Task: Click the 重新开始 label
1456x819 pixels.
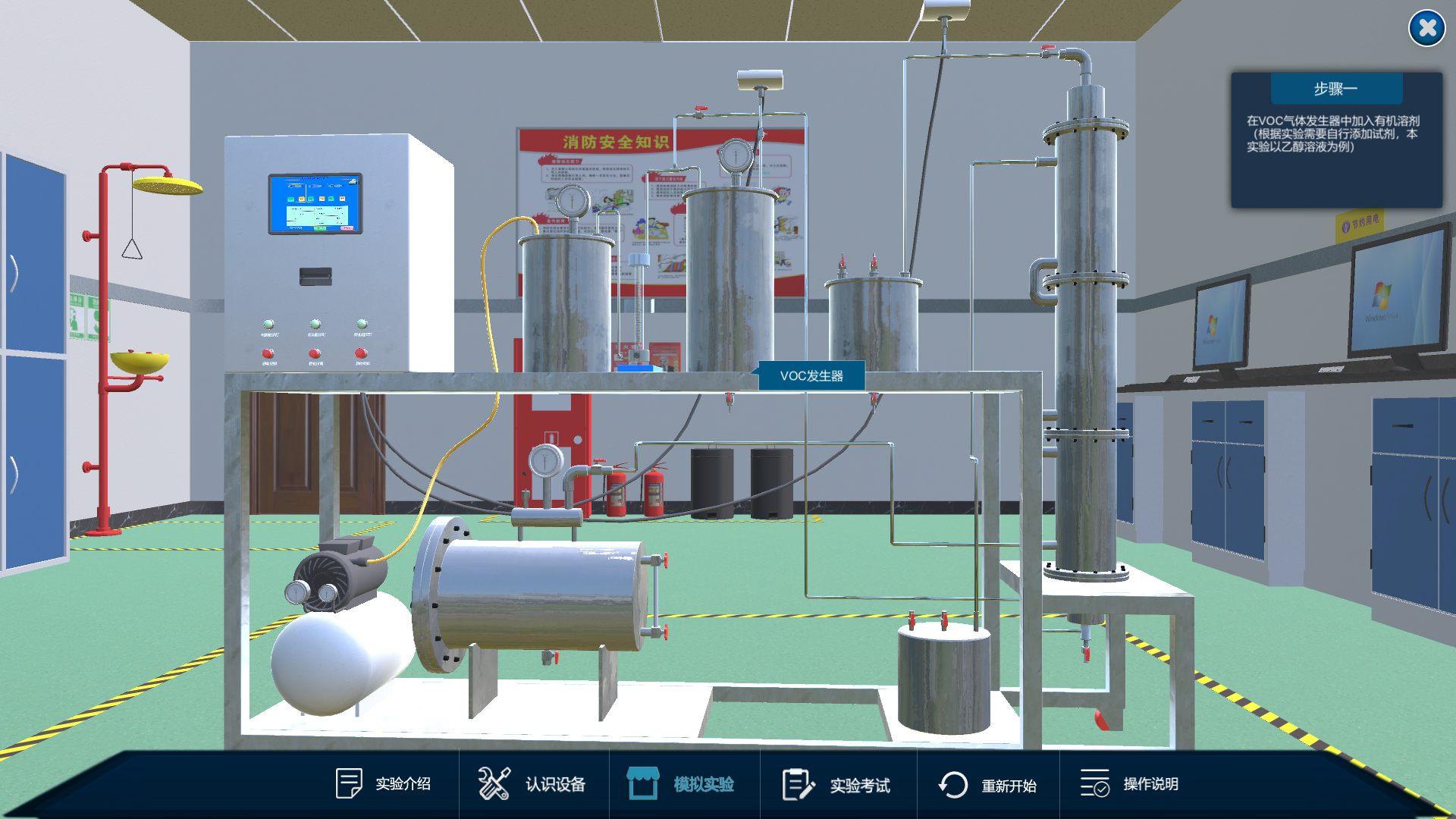Action: 1009,786
